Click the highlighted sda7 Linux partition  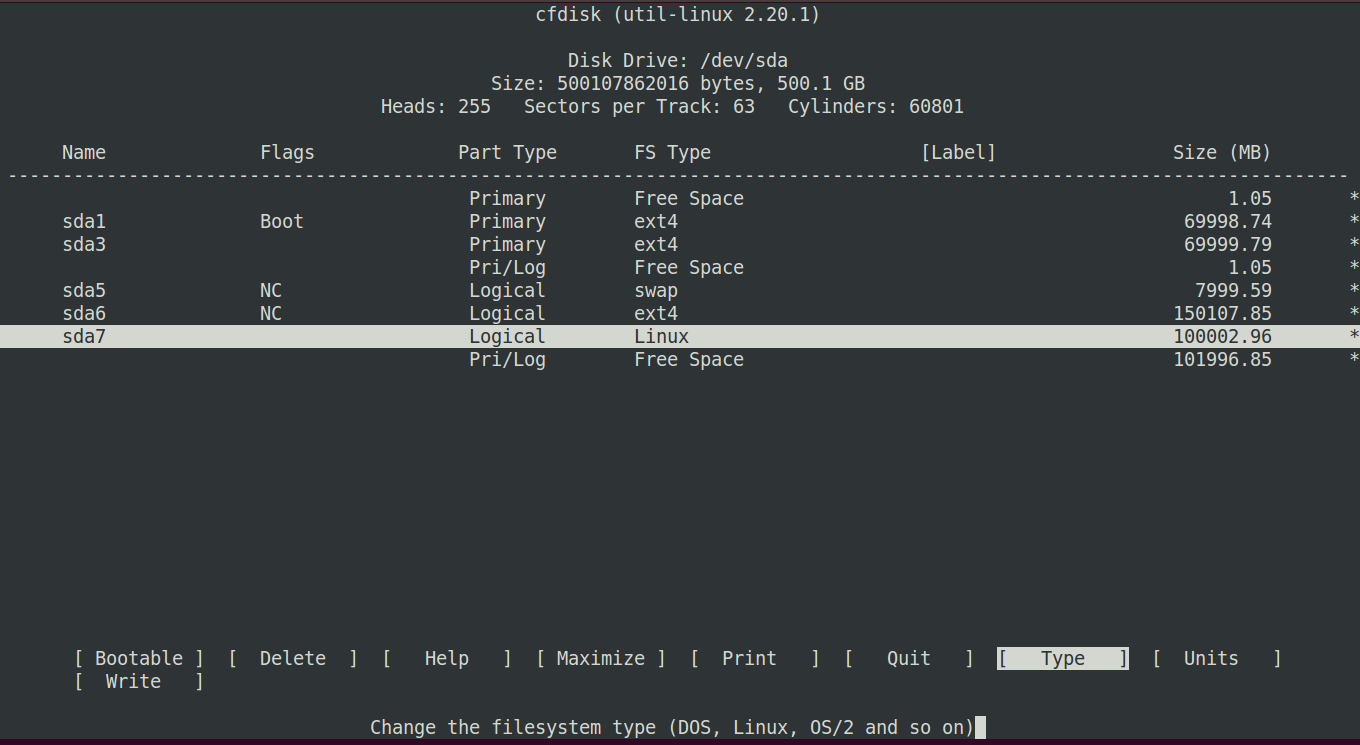pos(400,336)
